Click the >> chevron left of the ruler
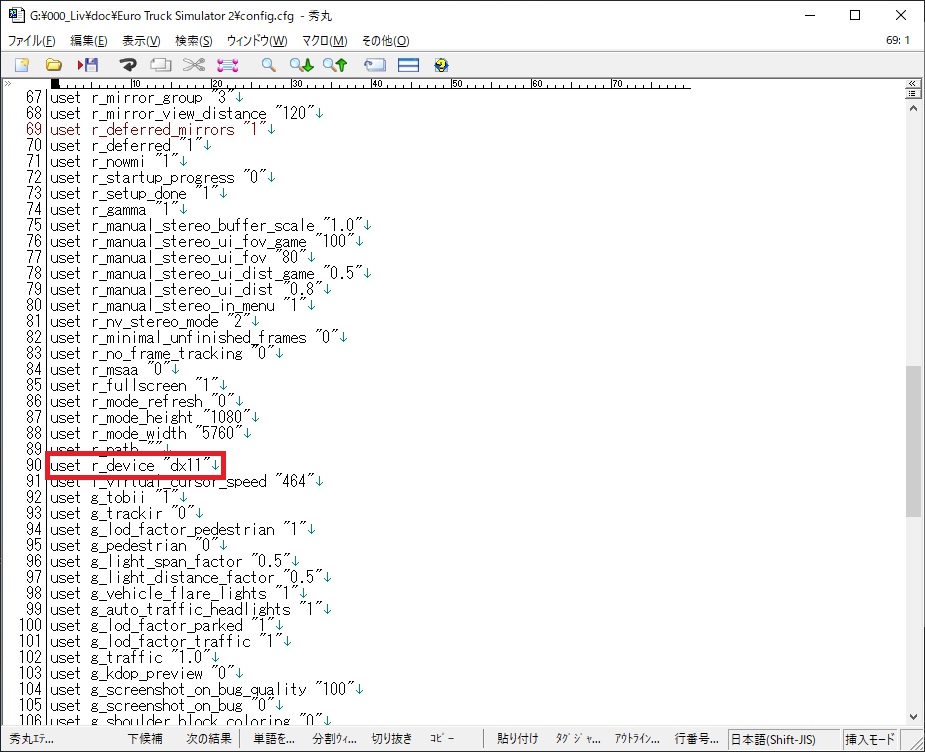Image resolution: width=925 pixels, height=752 pixels. 8,84
